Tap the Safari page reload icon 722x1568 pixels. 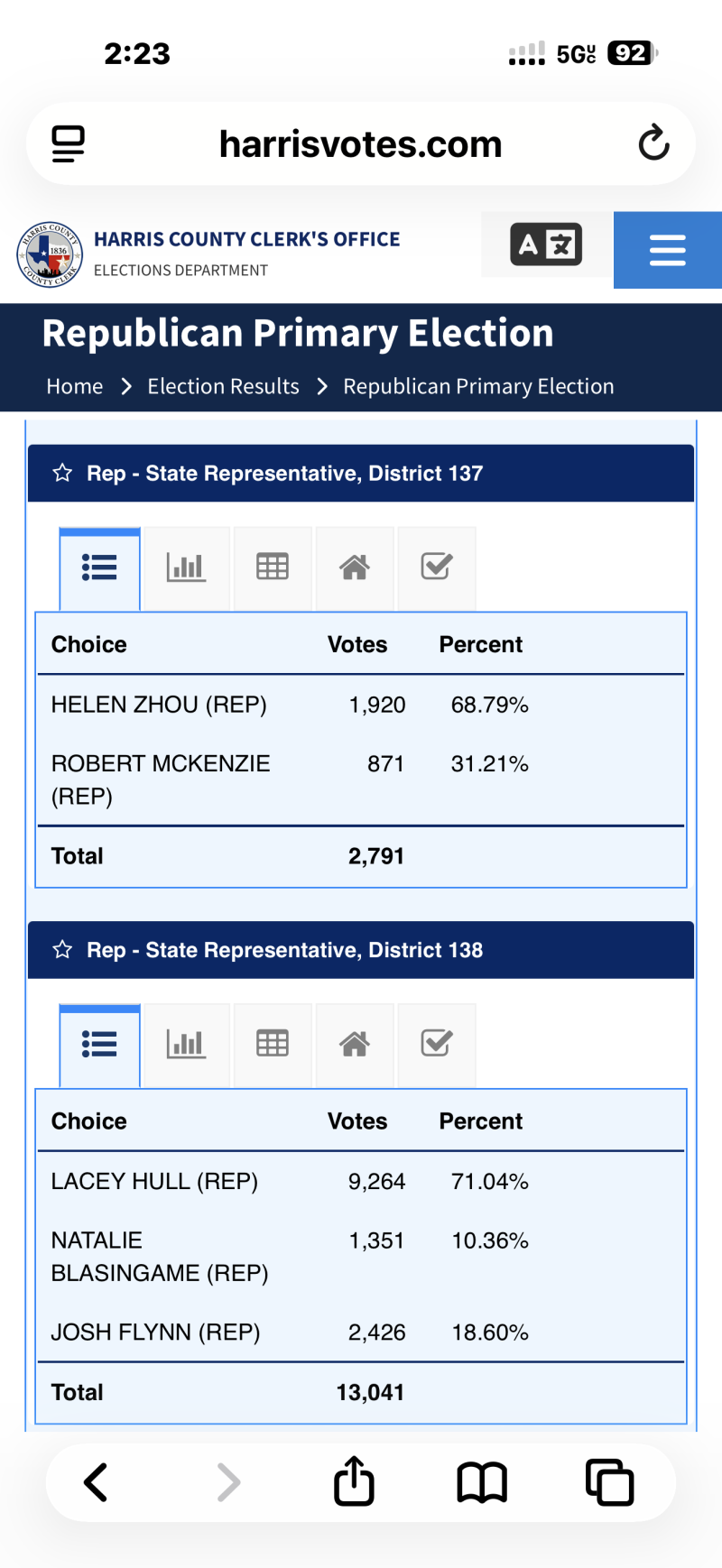point(653,143)
